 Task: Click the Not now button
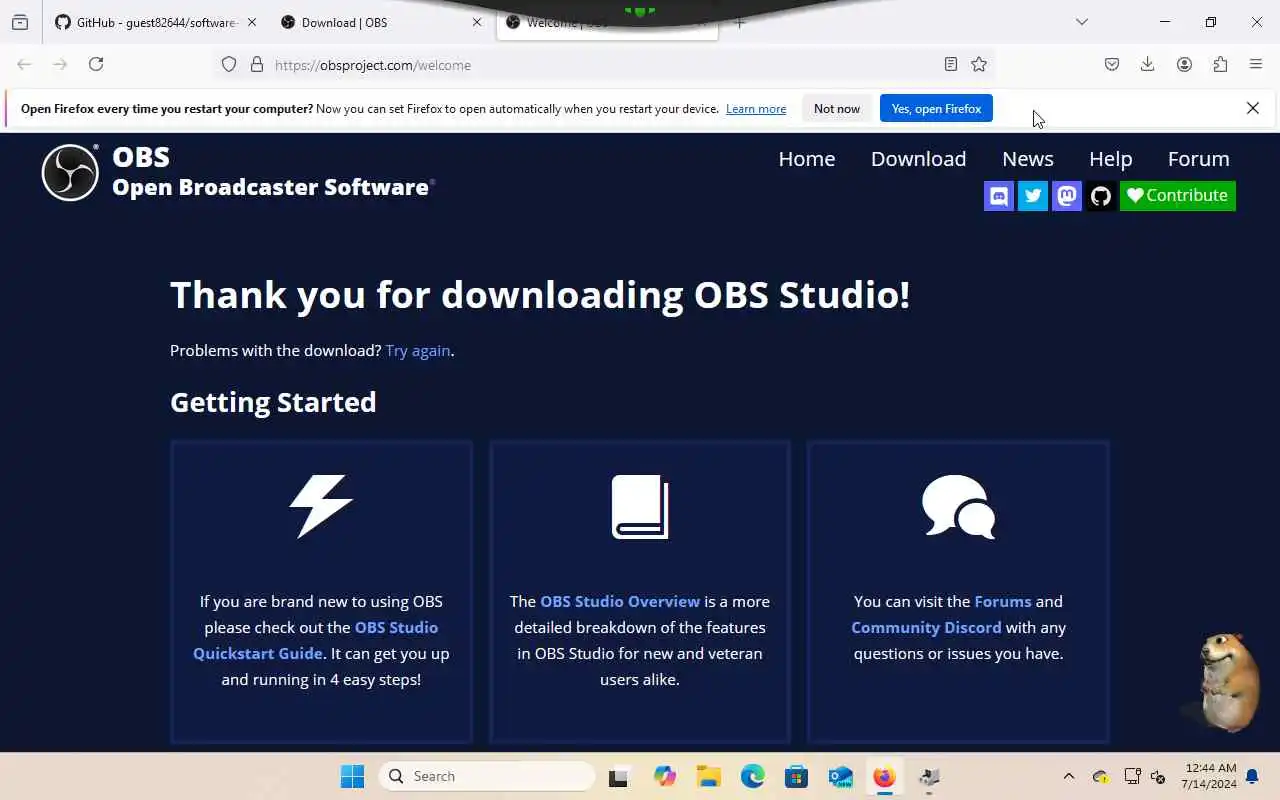837,108
